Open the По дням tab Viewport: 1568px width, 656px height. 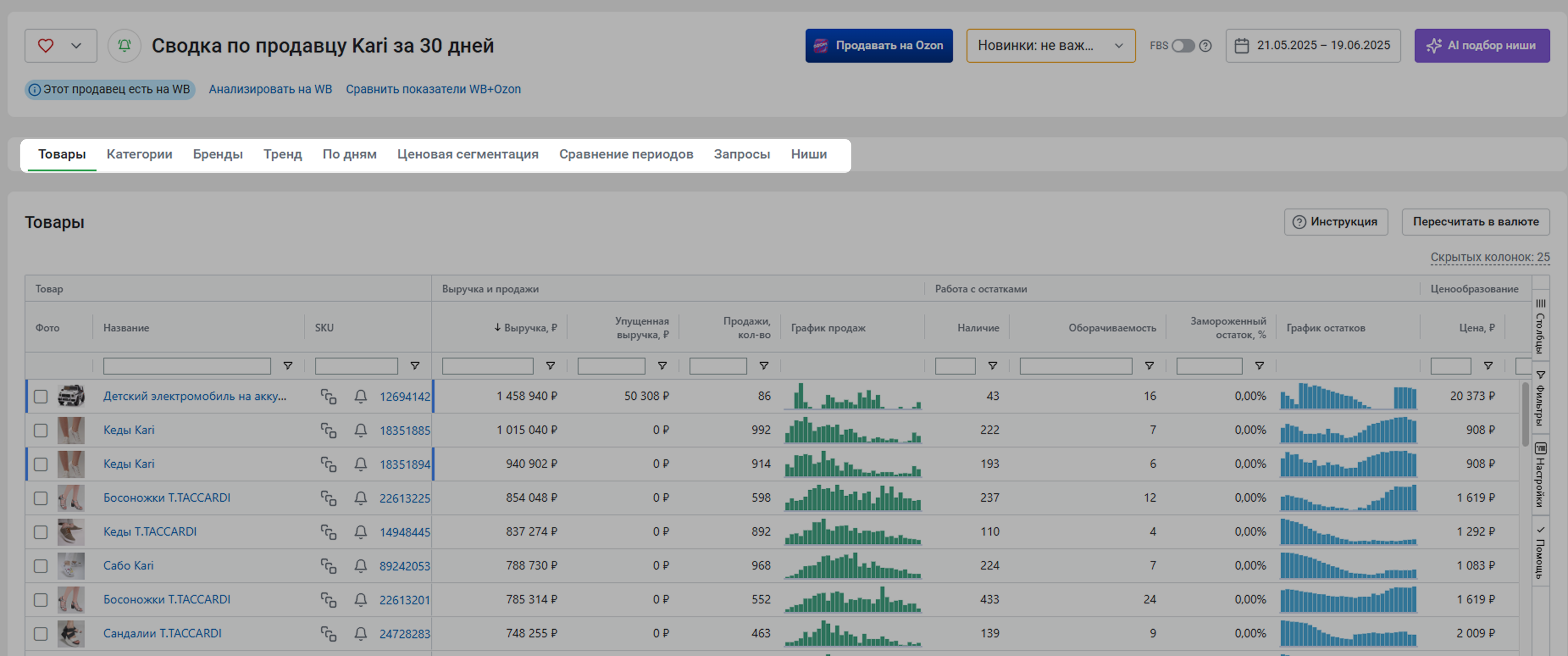[349, 154]
